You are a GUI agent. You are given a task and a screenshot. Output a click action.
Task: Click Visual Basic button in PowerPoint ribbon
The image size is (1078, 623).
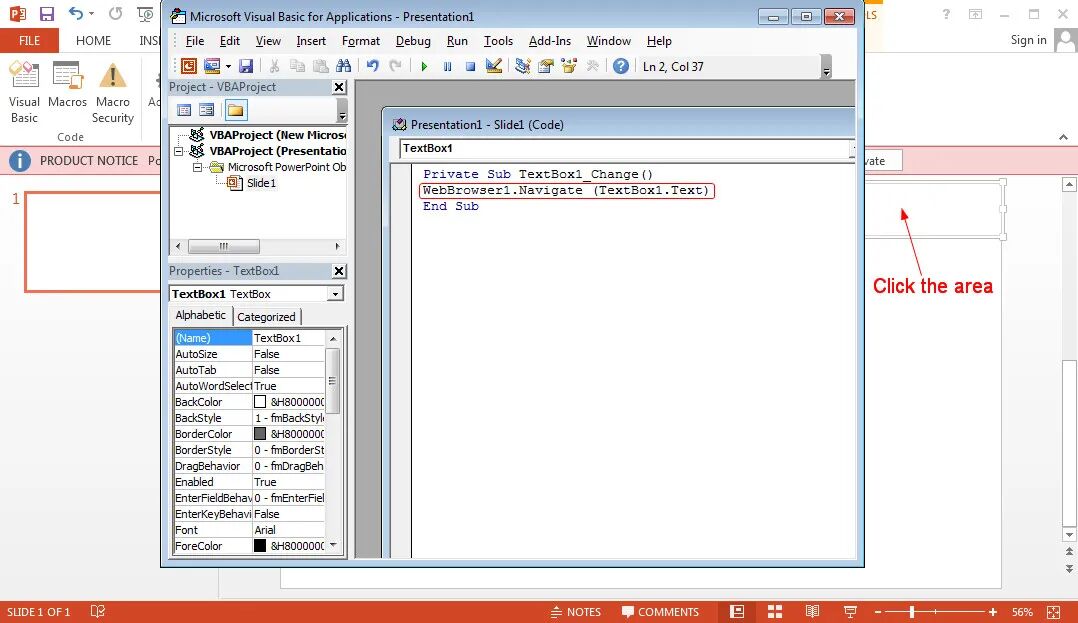pos(24,93)
